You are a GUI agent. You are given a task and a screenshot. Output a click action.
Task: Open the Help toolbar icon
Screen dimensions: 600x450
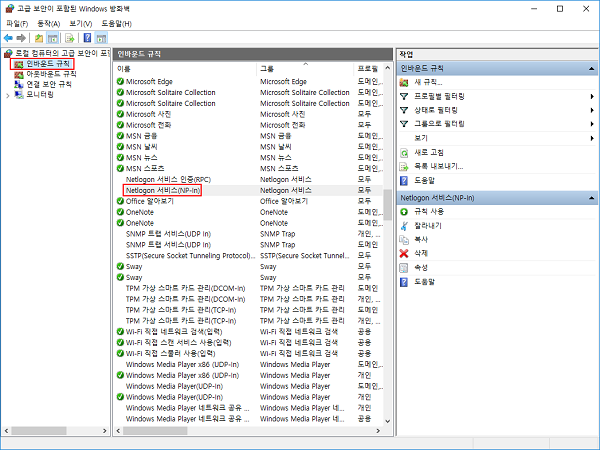[x=87, y=38]
